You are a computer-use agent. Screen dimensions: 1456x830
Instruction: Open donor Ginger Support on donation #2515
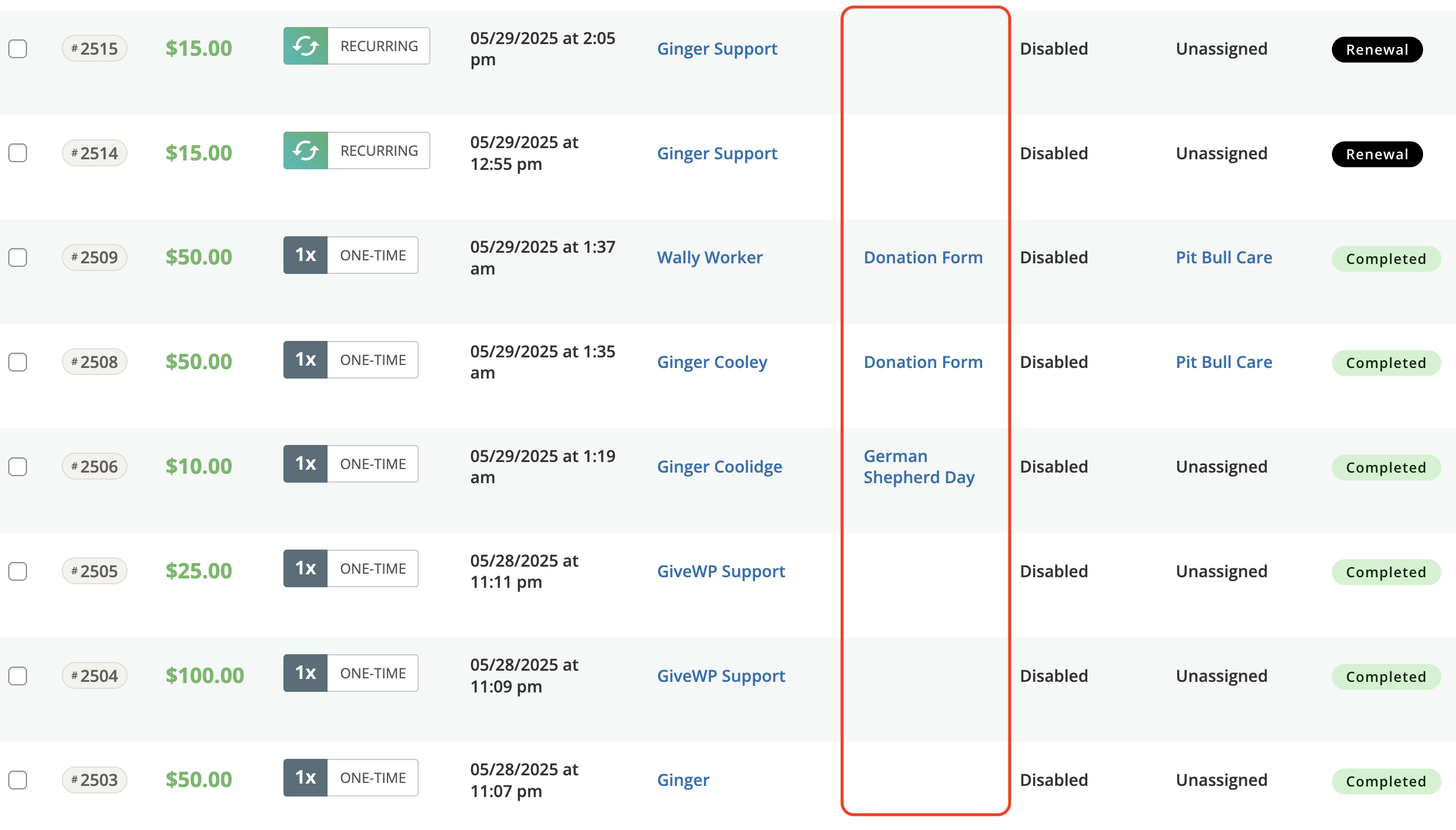tap(717, 49)
